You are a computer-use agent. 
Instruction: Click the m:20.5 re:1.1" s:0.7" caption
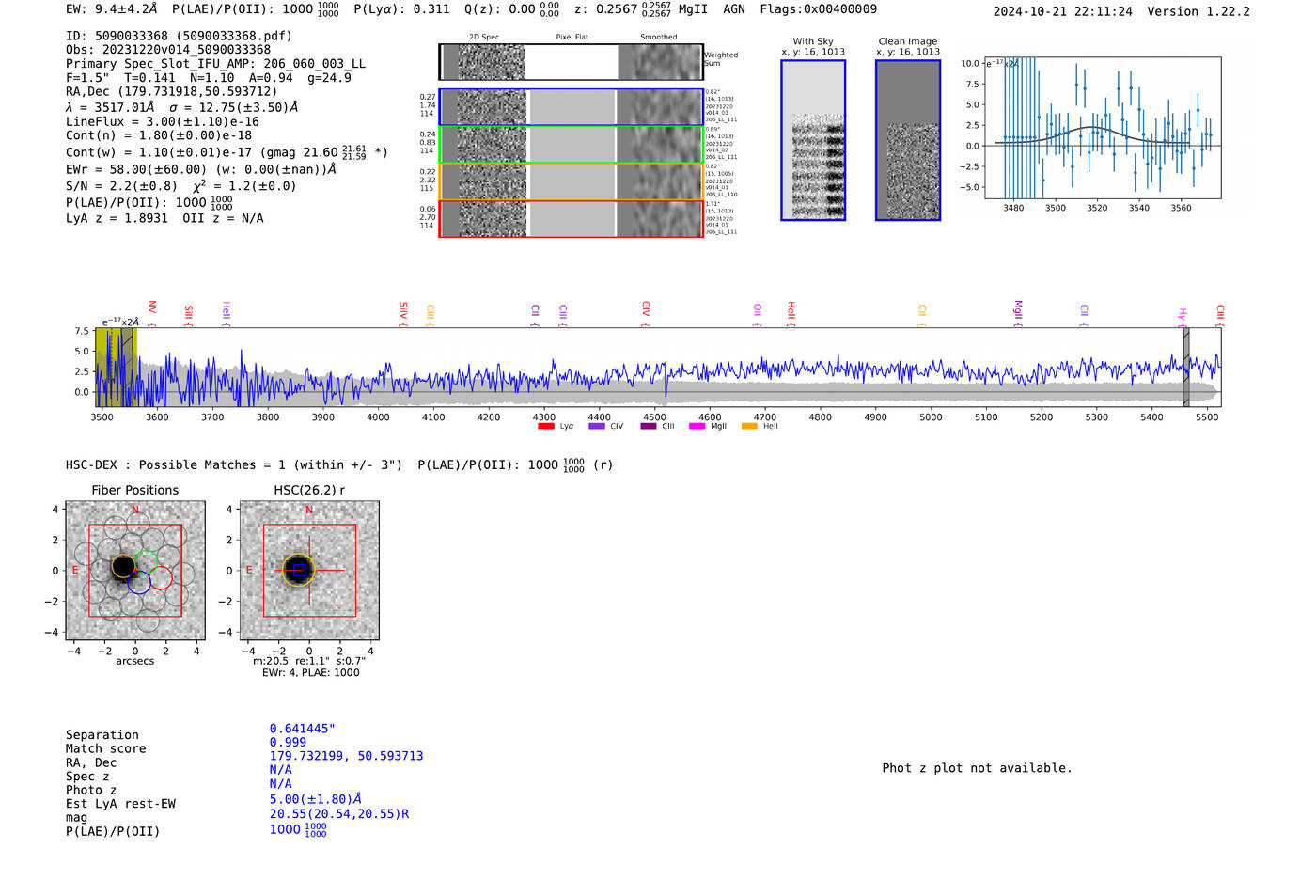(309, 661)
